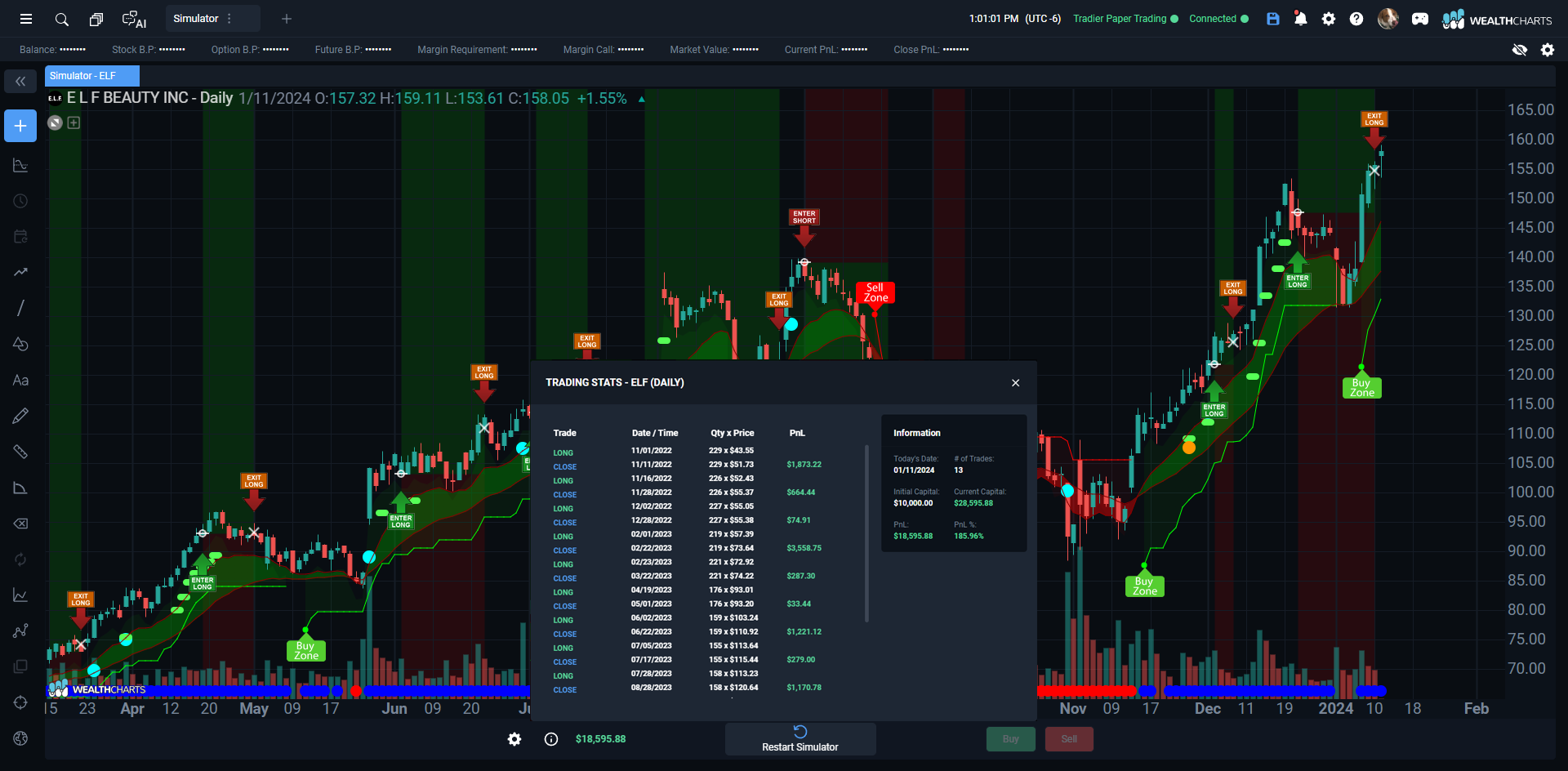Collapse the left drawing toolbar
Screen dimensions: 1568x771
[x=20, y=81]
